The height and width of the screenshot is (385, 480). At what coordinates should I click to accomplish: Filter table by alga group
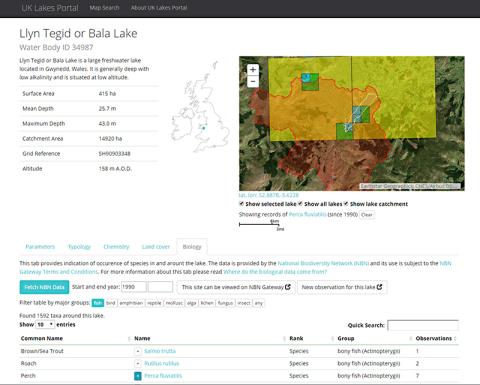(192, 303)
